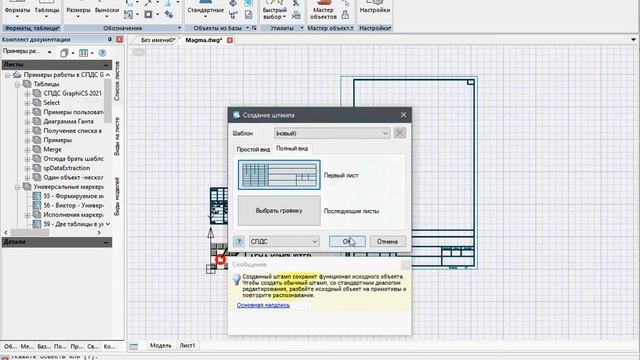Click the help icon in Комплект документации toolbar
The height and width of the screenshot is (360, 640).
point(102,53)
